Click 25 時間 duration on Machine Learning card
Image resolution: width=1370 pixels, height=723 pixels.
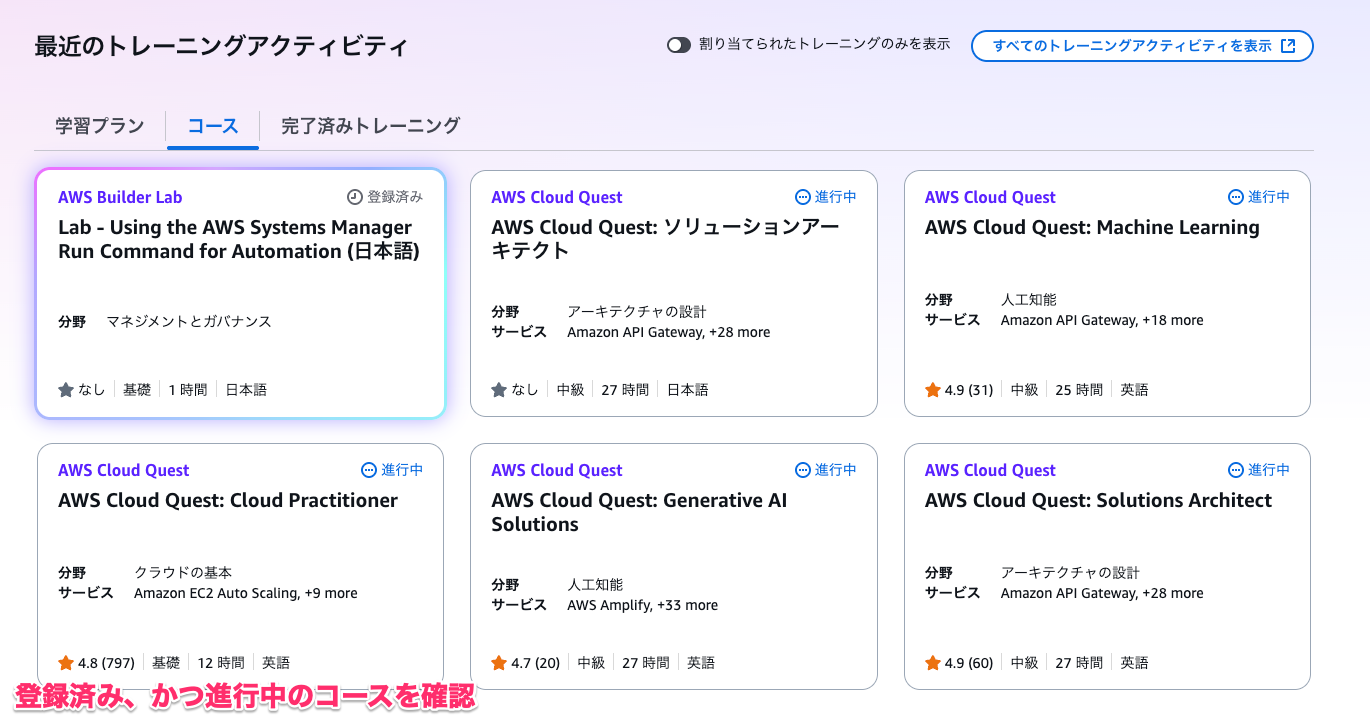tap(1079, 390)
